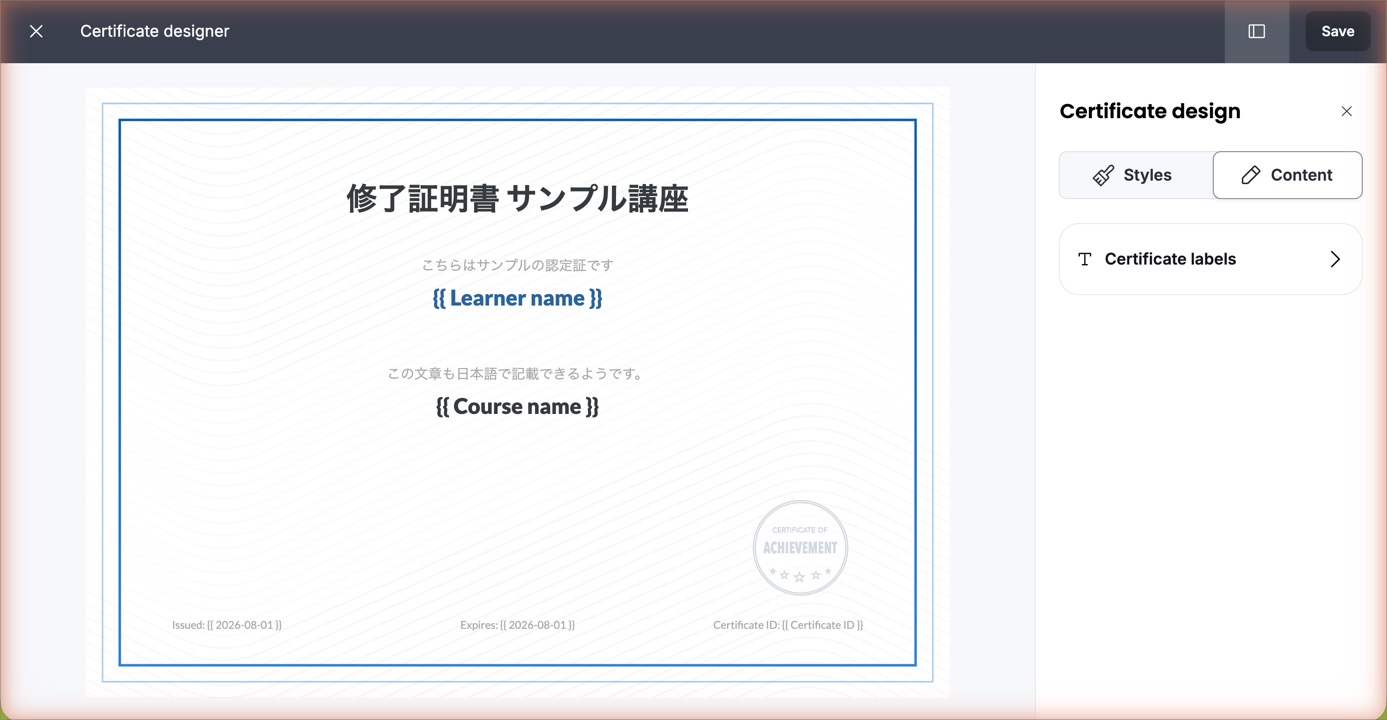Close the Certificate design panel
Image resolution: width=1387 pixels, height=720 pixels.
point(1346,111)
